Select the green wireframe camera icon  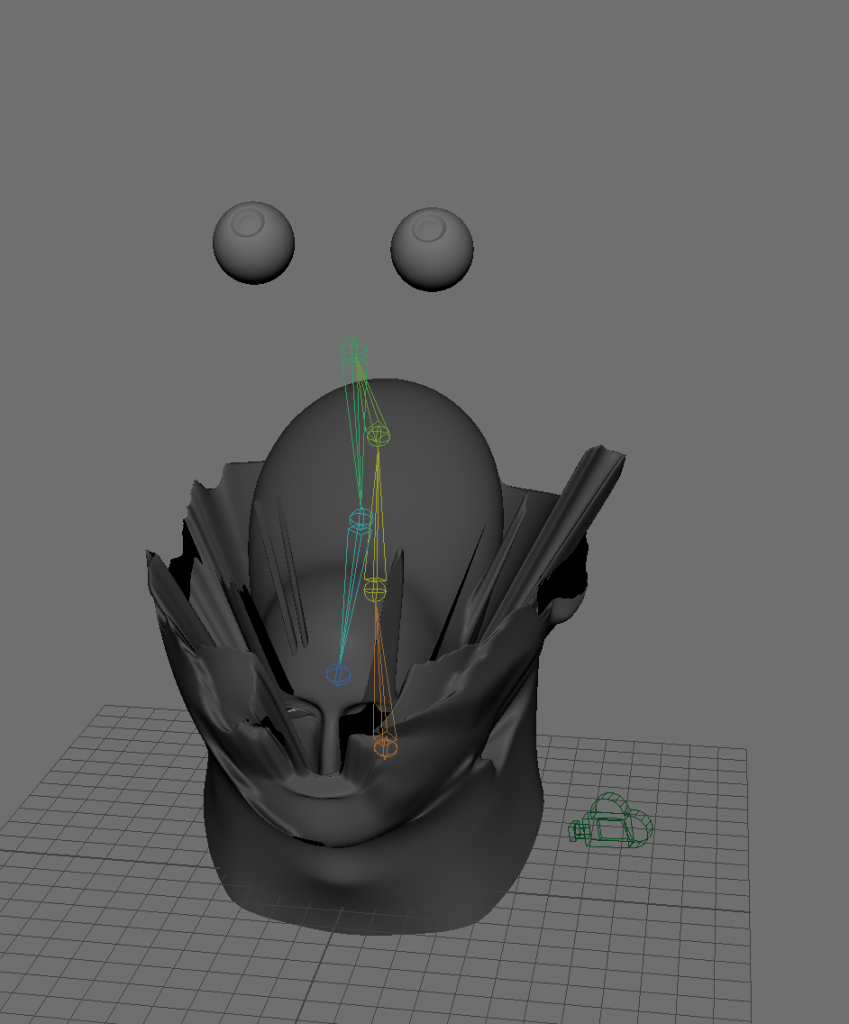tap(612, 821)
